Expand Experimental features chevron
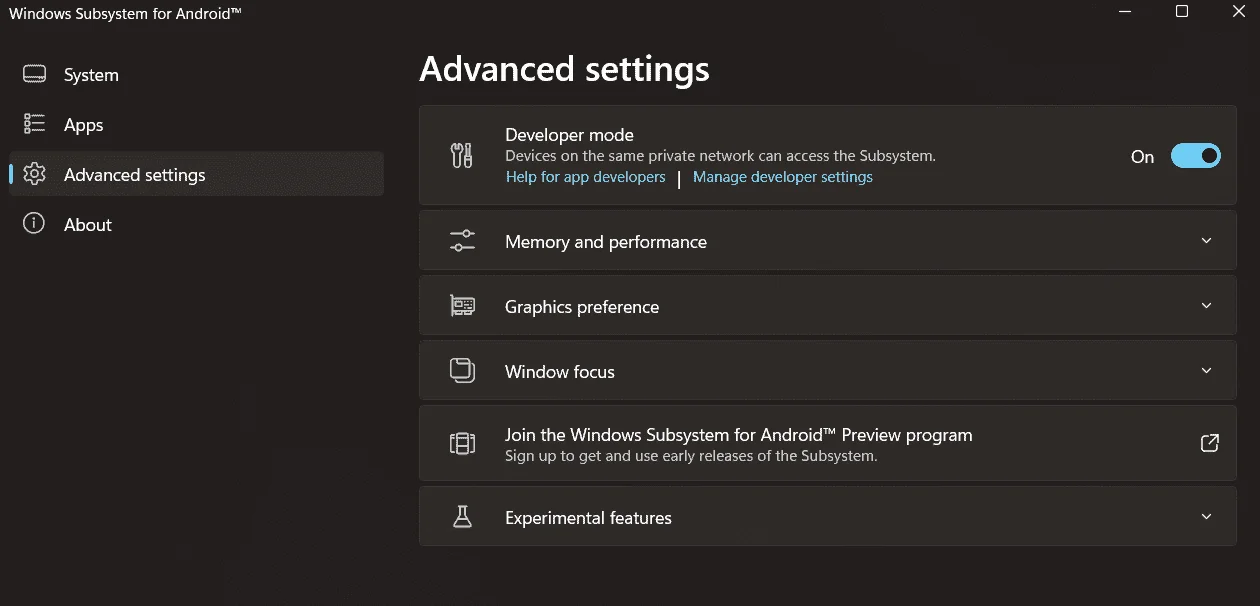 (1206, 517)
